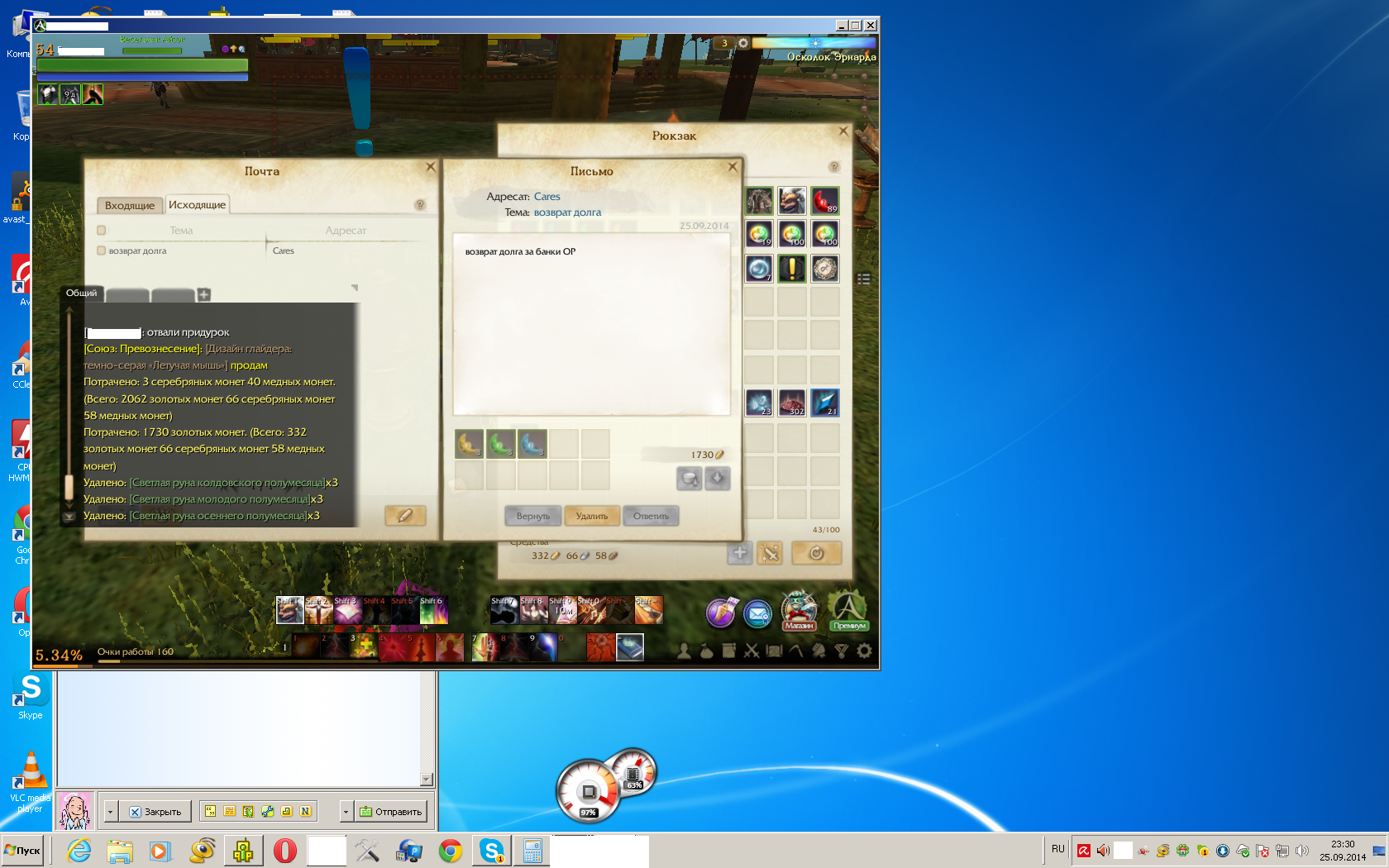Click the refresh button in backpack

pyautogui.click(x=816, y=553)
